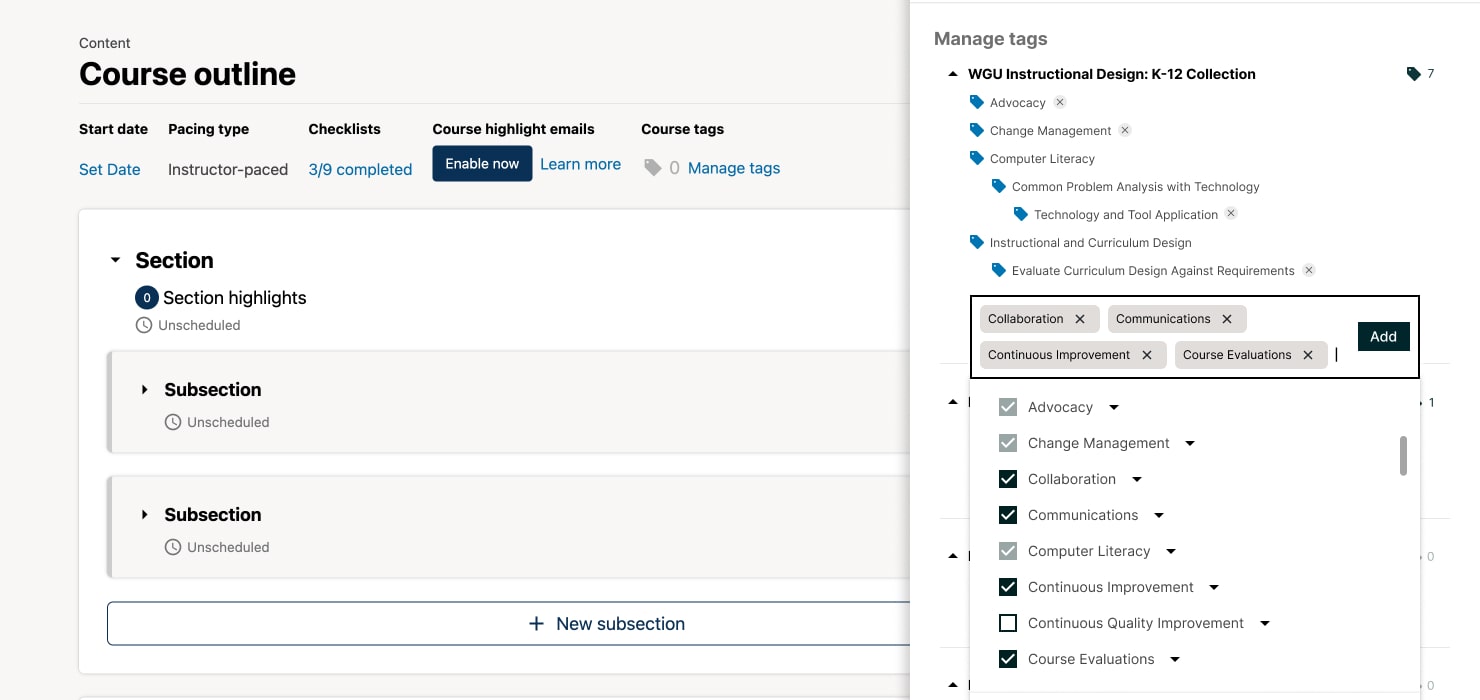Click the Add tags button

pos(1383,337)
